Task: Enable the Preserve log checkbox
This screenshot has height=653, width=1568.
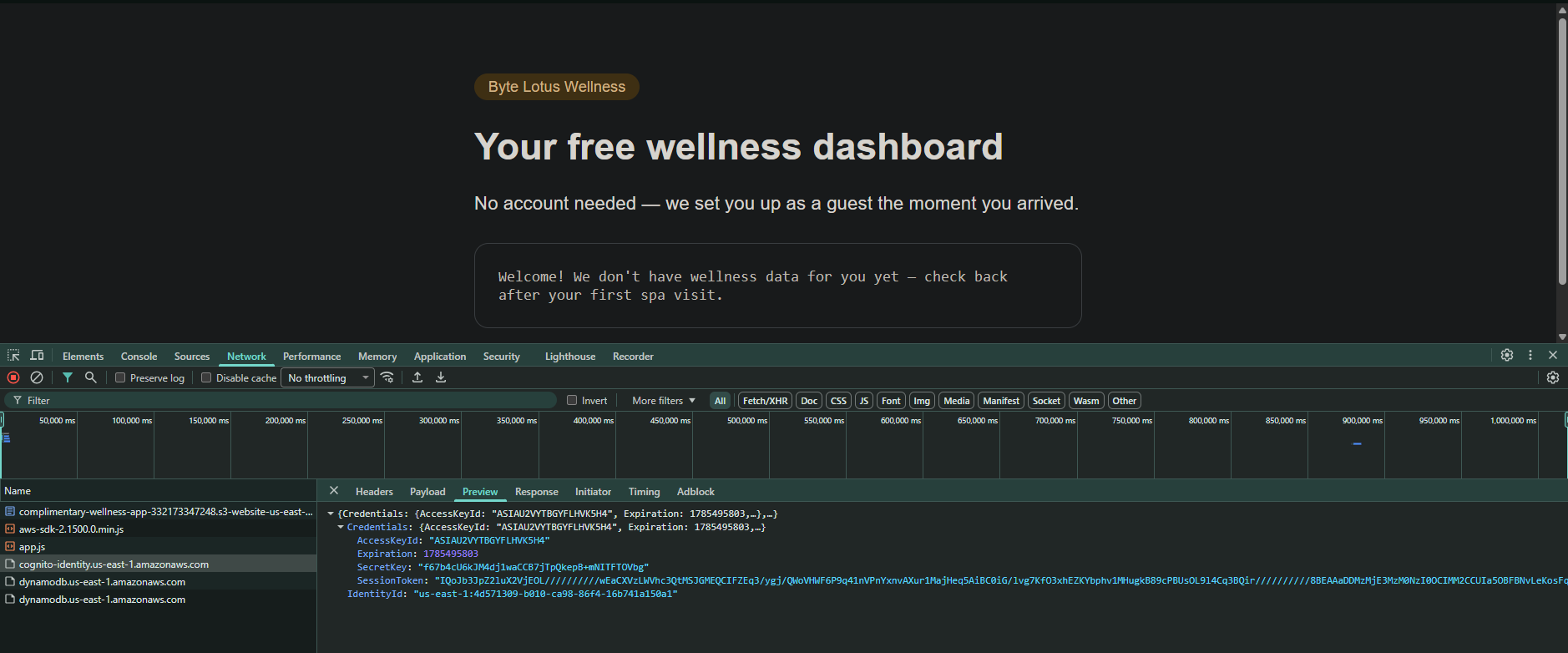Action: coord(120,377)
